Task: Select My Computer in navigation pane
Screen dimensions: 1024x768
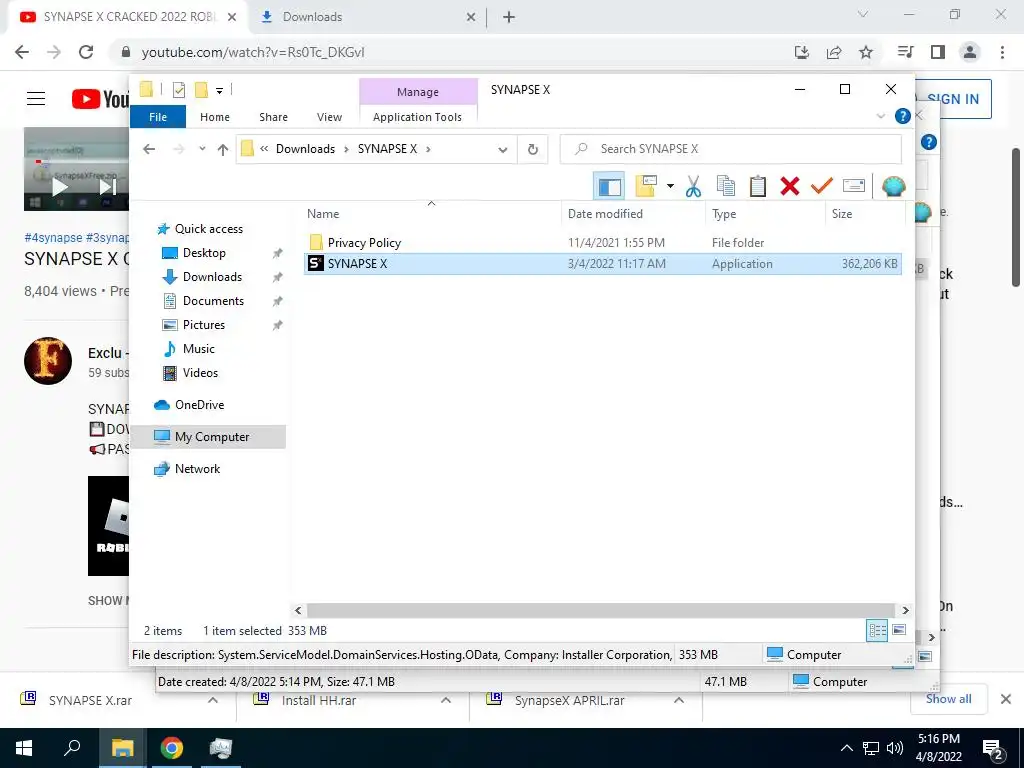Action: click(x=209, y=437)
